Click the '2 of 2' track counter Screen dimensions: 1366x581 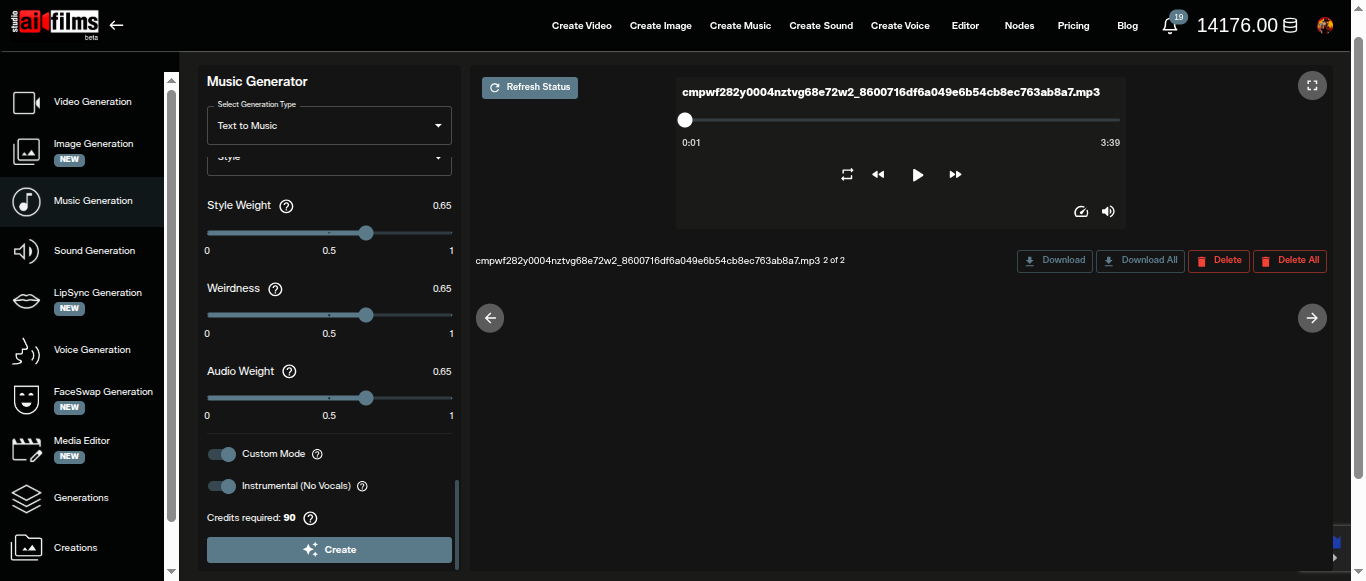coord(834,261)
